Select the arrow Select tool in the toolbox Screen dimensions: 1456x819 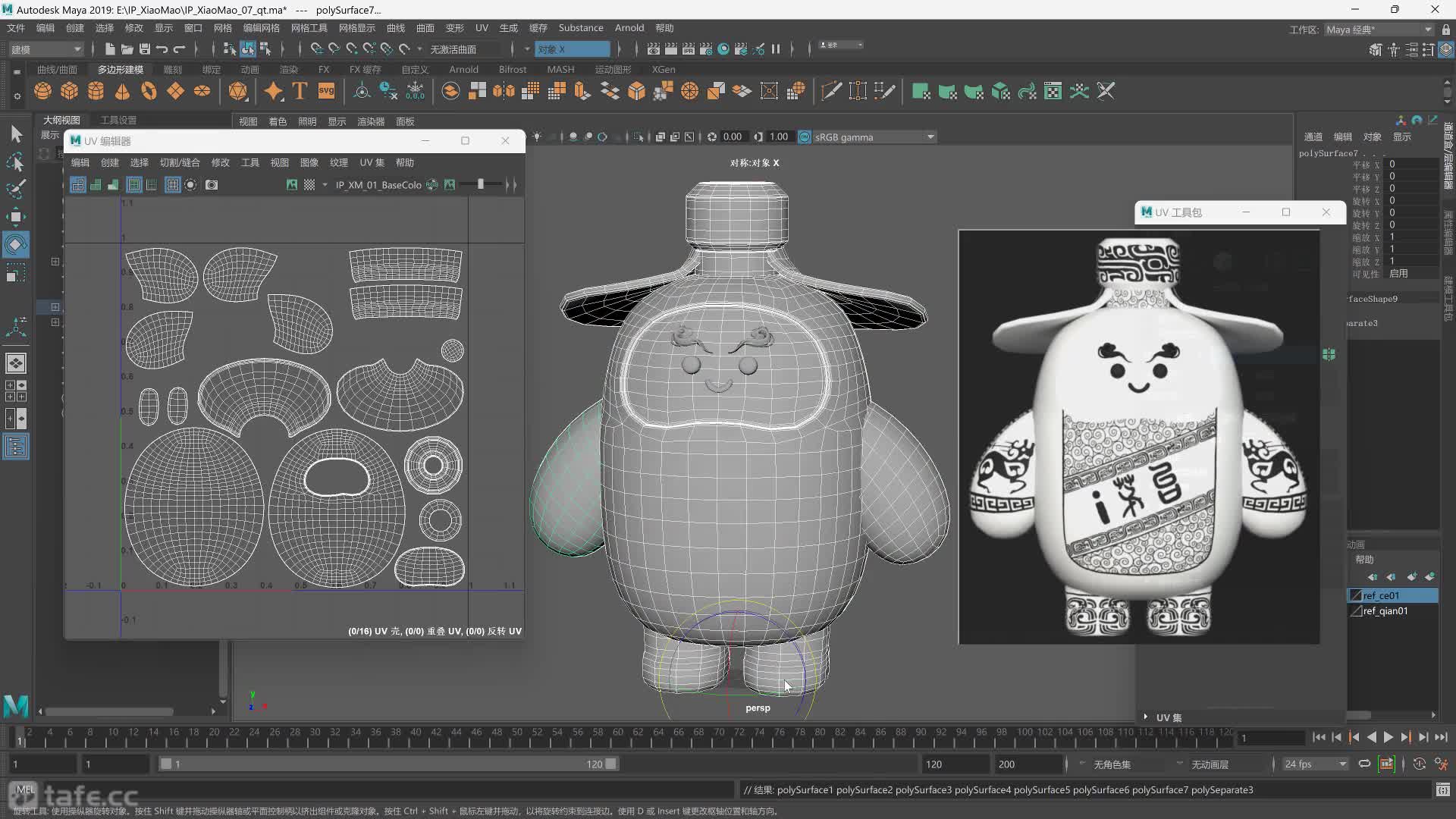[15, 134]
